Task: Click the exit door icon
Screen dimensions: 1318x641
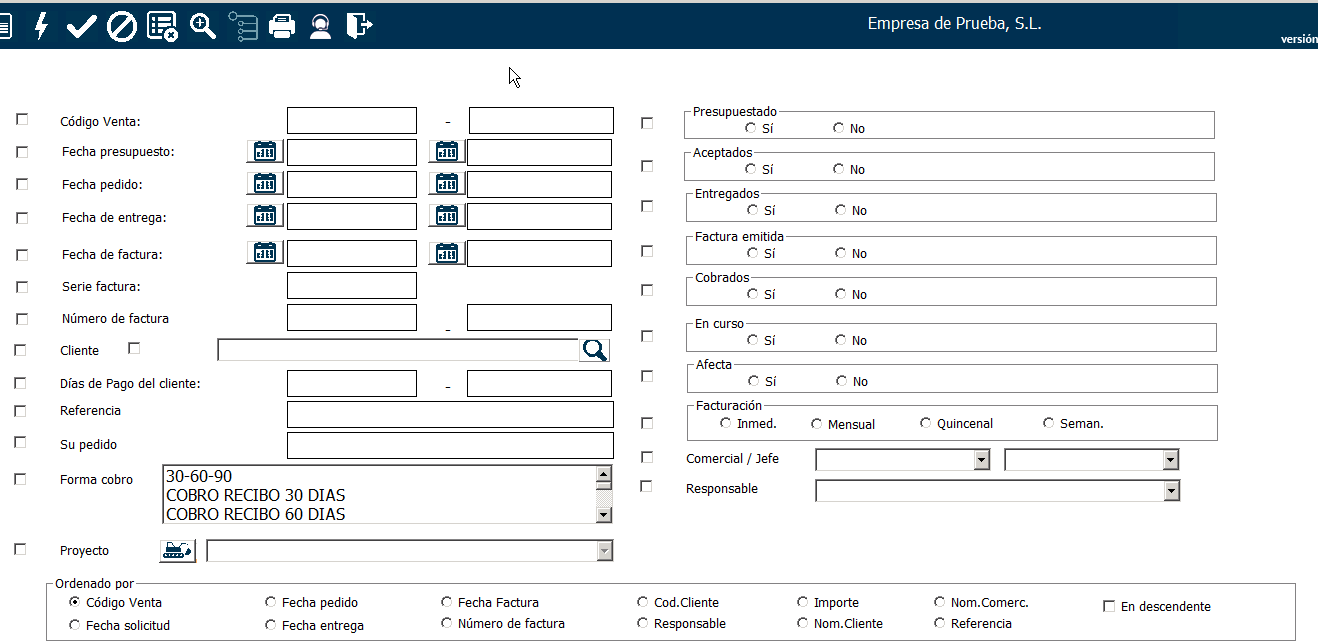Action: tap(359, 26)
